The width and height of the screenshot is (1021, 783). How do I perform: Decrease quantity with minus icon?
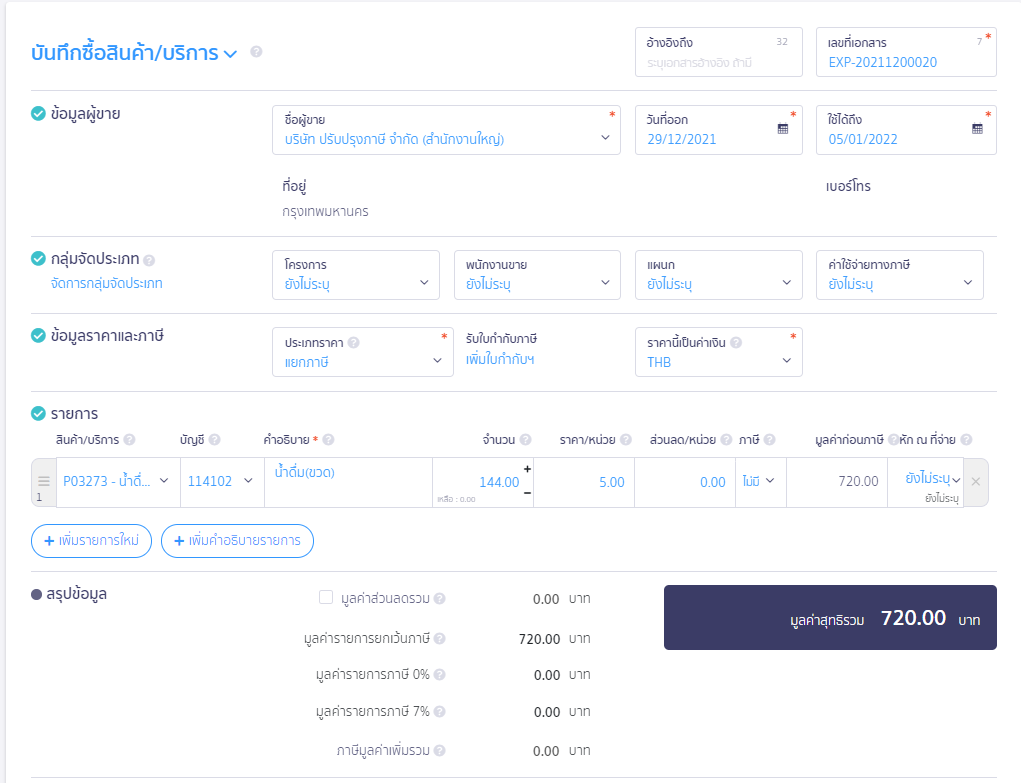pyautogui.click(x=527, y=493)
